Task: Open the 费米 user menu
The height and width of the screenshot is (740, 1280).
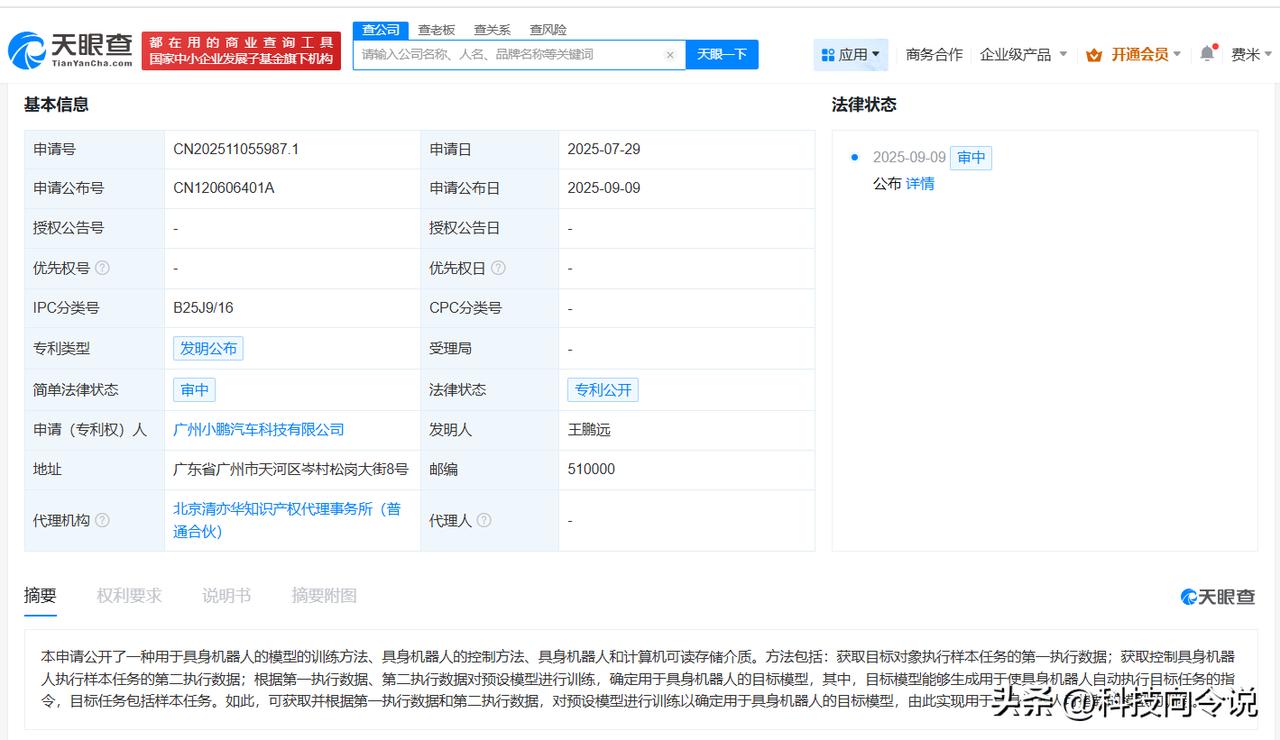Action: click(x=1251, y=55)
